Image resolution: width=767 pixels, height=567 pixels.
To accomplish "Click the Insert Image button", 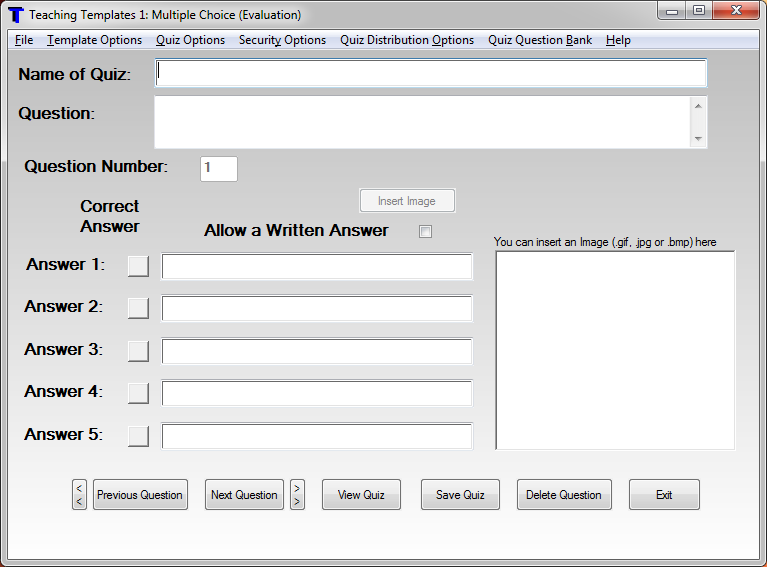I will (x=407, y=201).
